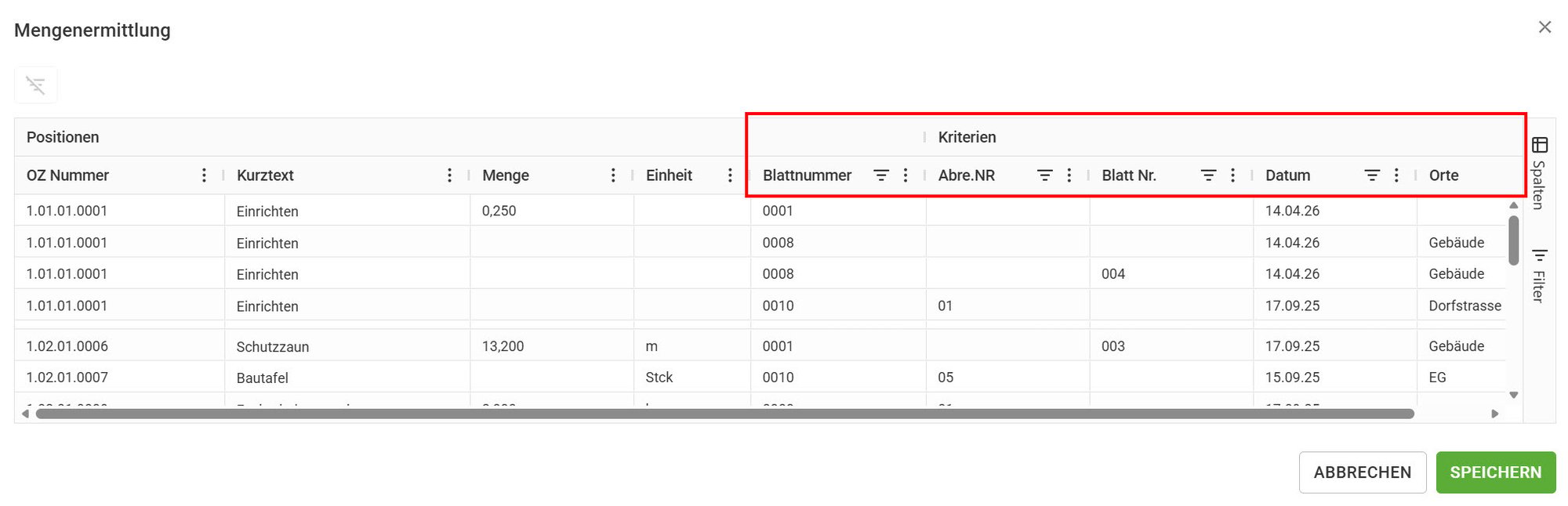Click the Kriterien group header

point(967,137)
